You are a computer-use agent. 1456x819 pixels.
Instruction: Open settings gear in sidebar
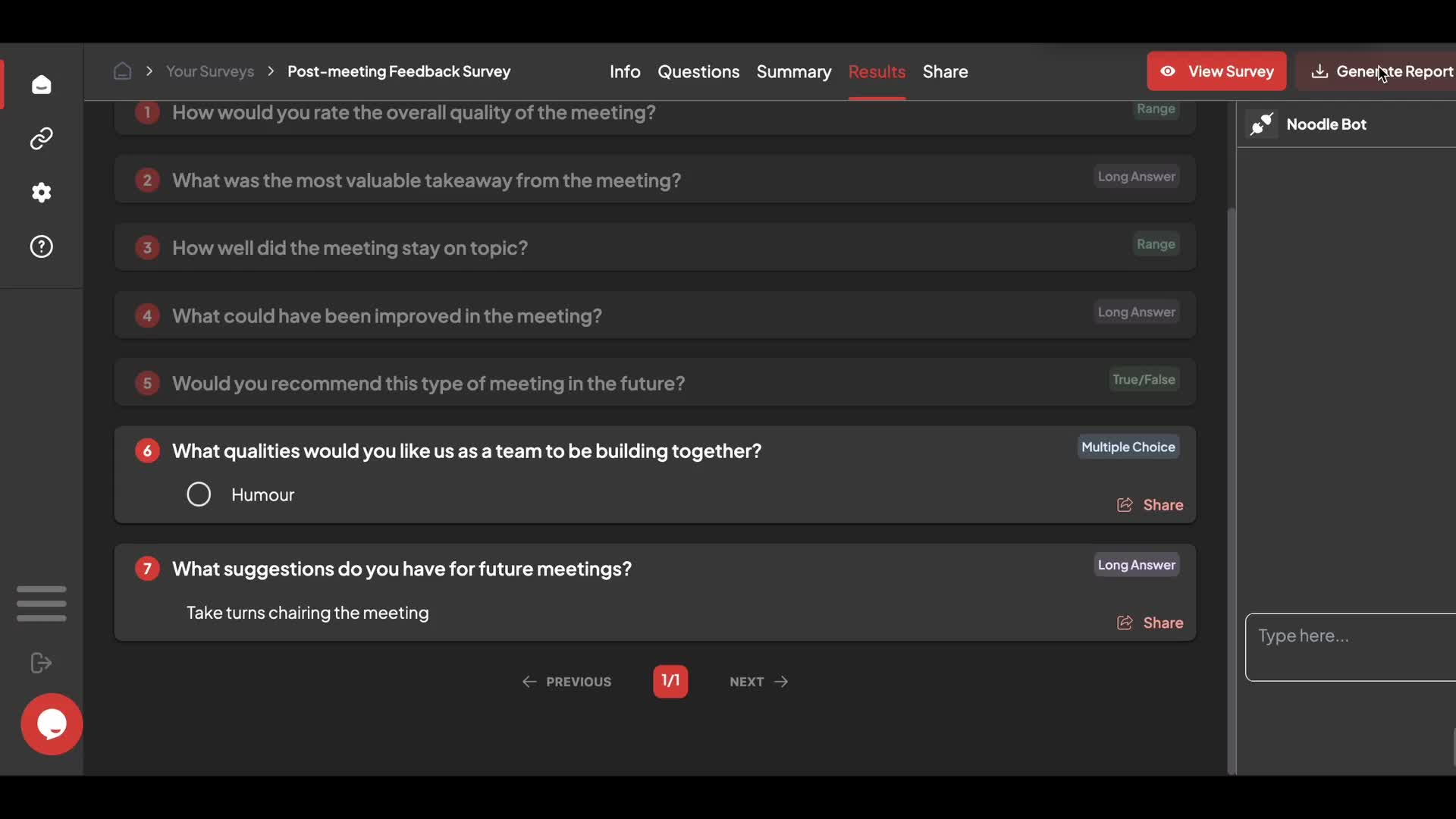[41, 193]
